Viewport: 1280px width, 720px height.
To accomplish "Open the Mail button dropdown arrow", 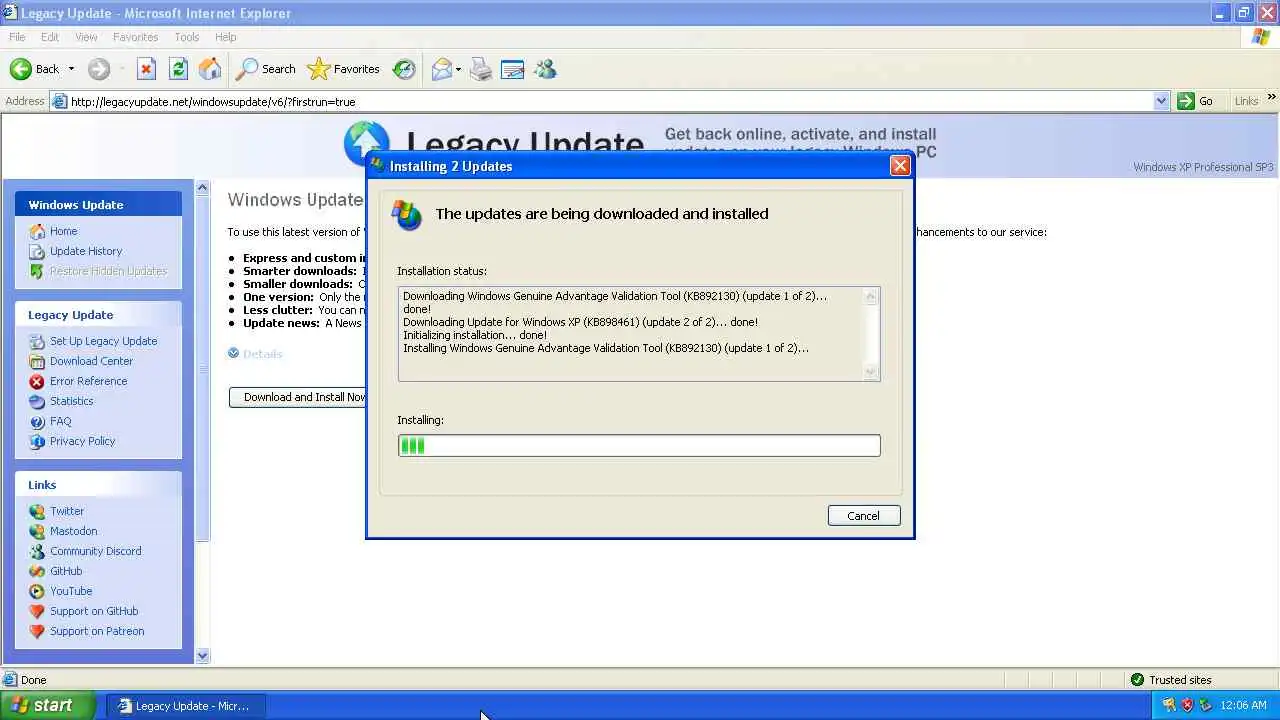I will pyautogui.click(x=458, y=69).
